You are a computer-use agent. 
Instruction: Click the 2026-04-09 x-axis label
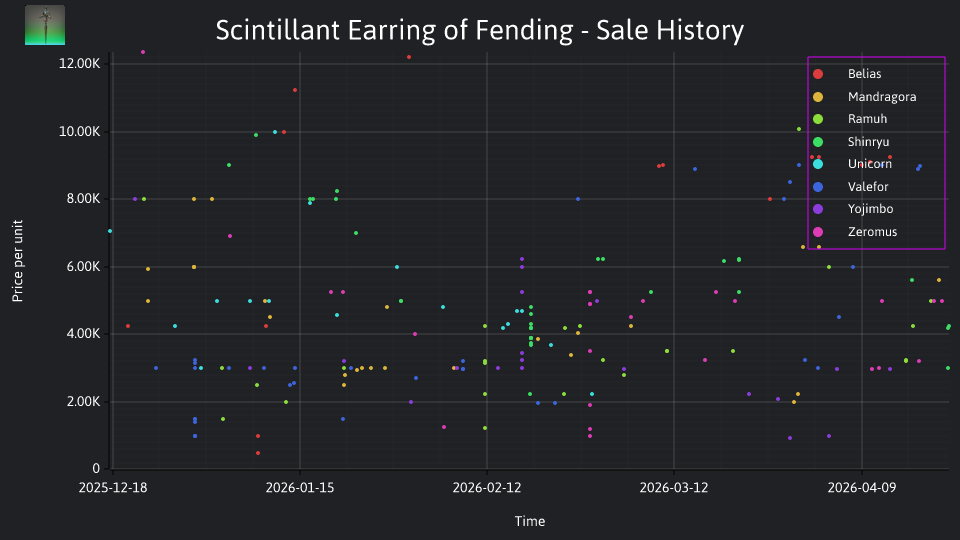tap(861, 488)
